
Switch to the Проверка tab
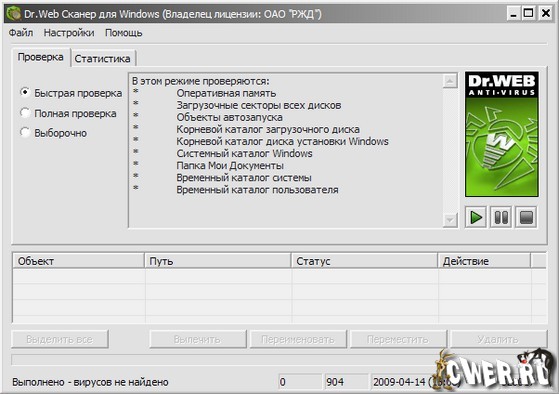pos(40,57)
